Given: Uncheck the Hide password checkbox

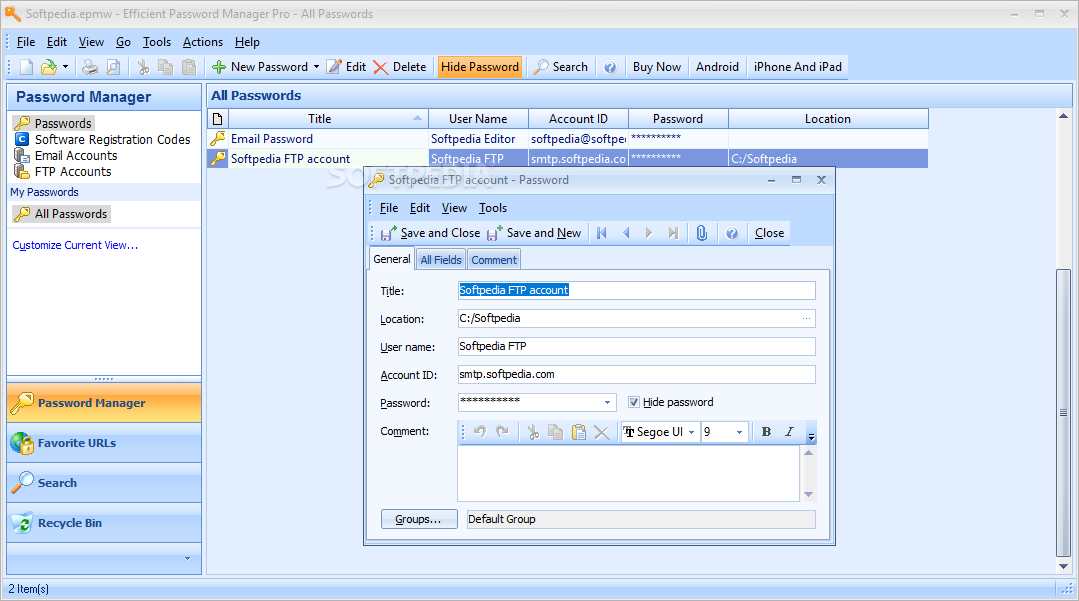Looking at the screenshot, I should click(x=634, y=402).
